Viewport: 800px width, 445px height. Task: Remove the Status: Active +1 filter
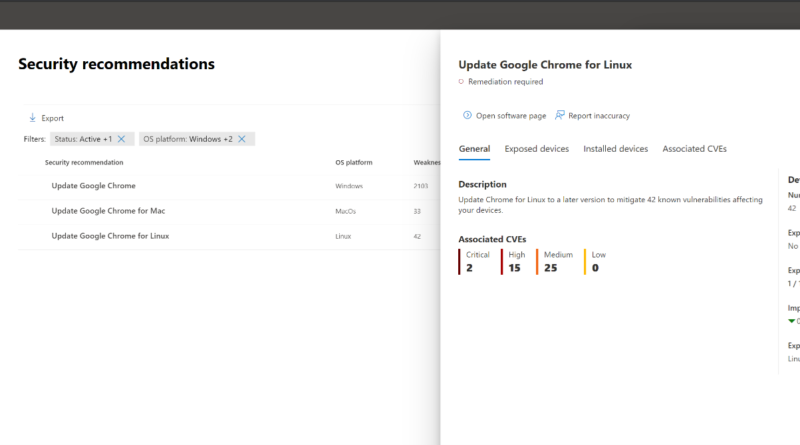(x=121, y=139)
